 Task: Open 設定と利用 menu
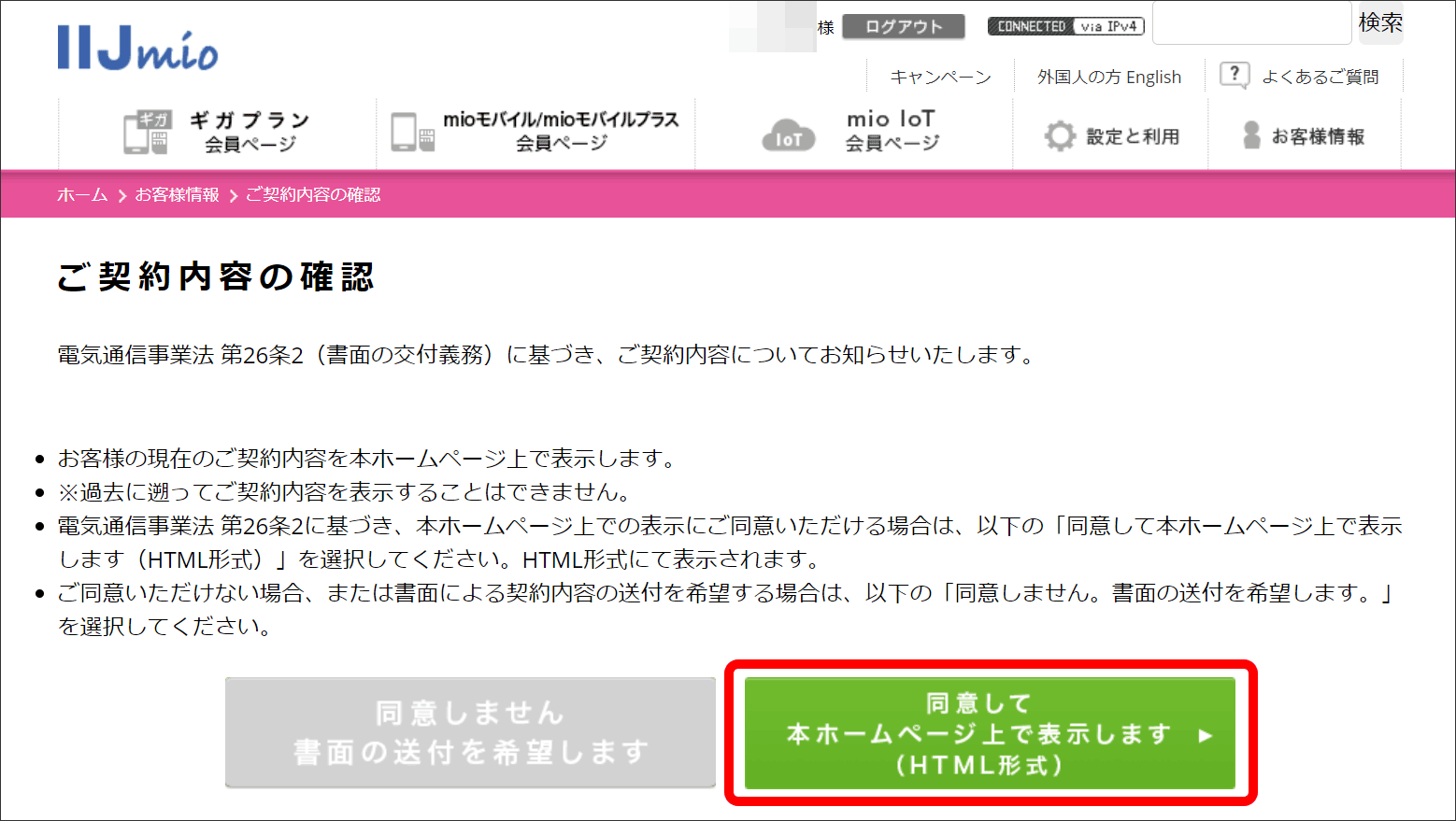[x=1132, y=136]
